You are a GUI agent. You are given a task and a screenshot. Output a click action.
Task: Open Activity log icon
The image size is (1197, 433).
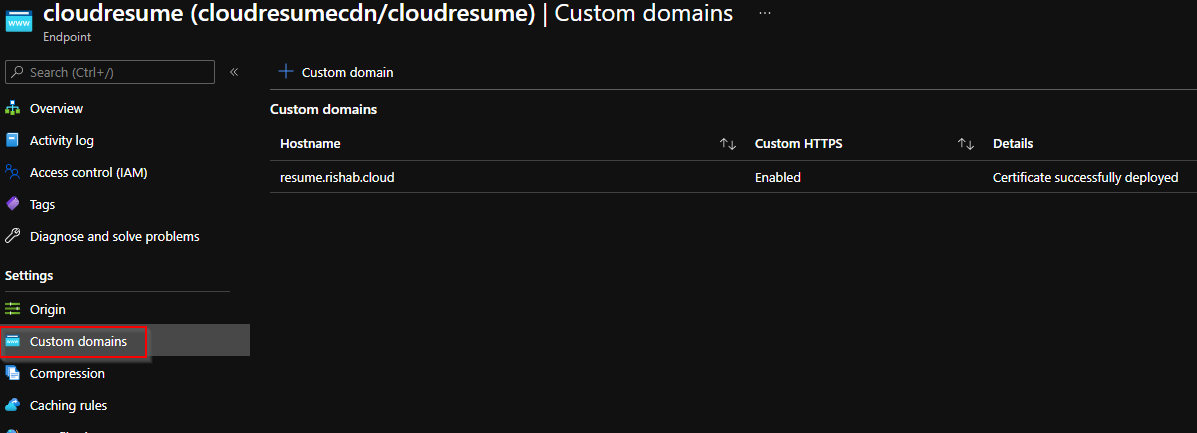12,141
